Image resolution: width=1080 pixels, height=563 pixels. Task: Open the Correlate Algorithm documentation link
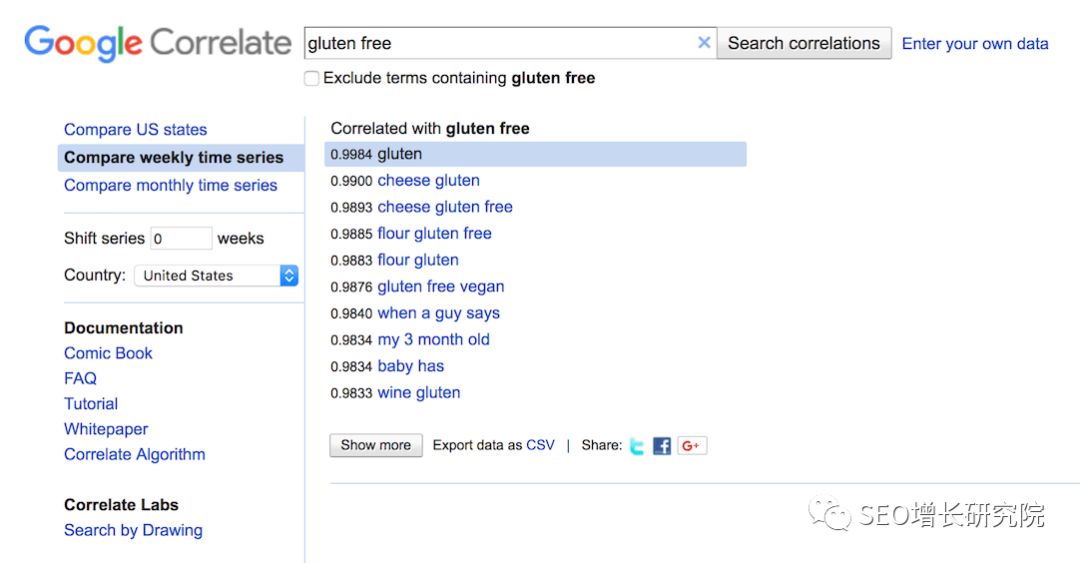[x=134, y=455]
